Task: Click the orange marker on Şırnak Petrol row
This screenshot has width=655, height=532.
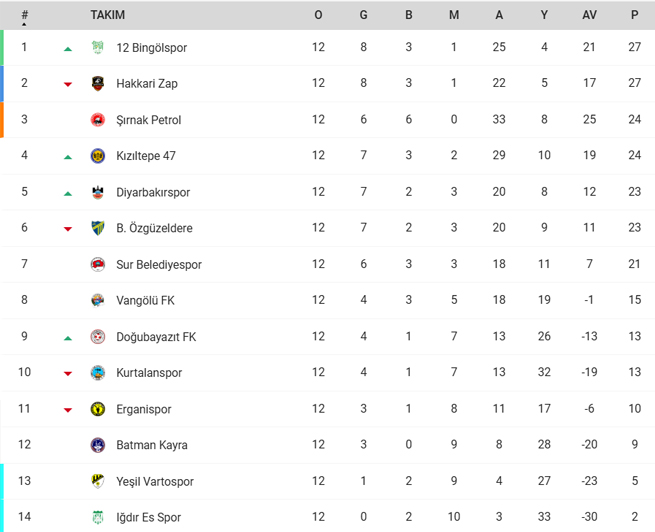Action: [2, 120]
